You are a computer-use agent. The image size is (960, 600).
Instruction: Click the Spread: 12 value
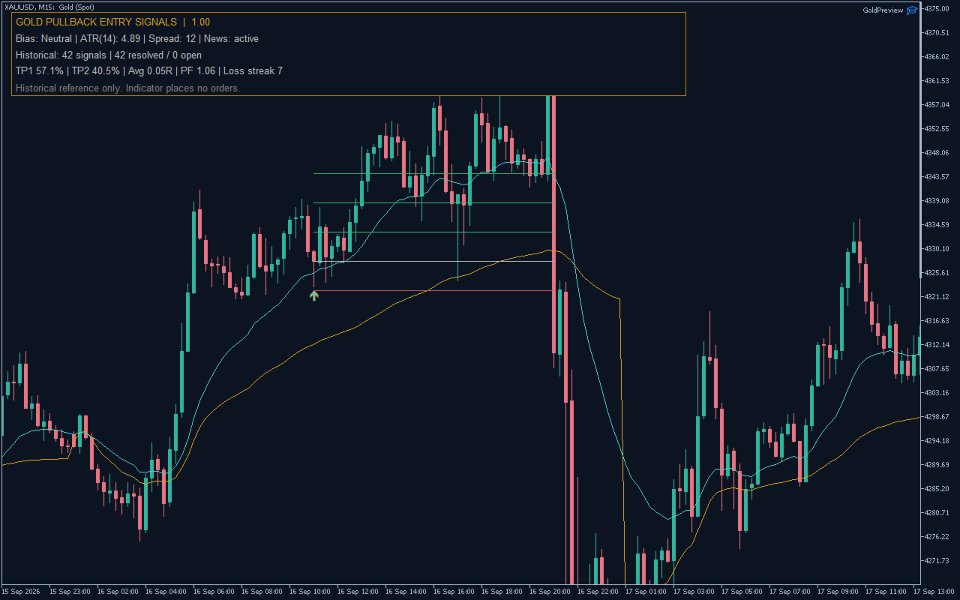click(173, 39)
